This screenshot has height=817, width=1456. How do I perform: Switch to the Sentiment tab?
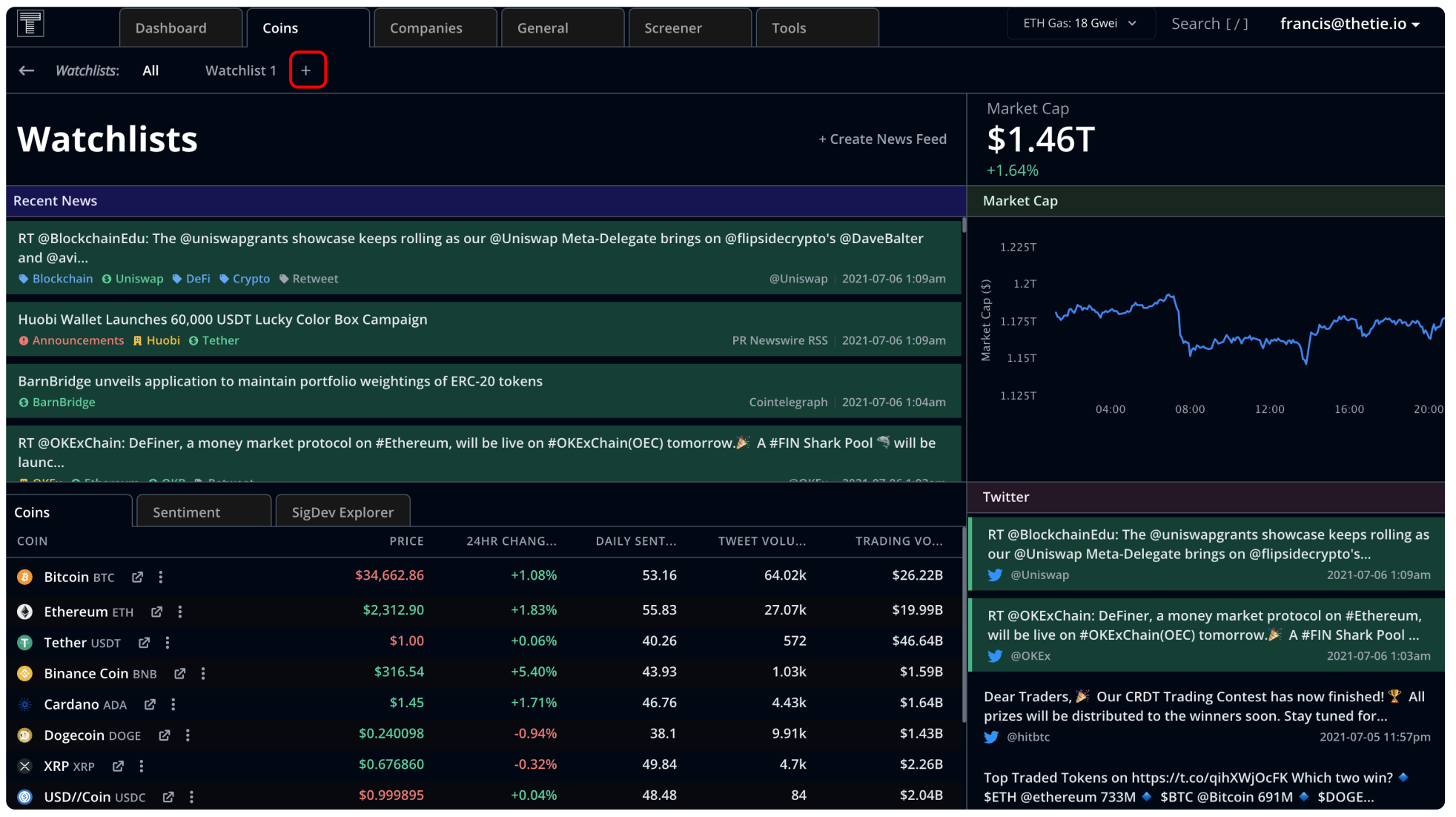pos(186,512)
